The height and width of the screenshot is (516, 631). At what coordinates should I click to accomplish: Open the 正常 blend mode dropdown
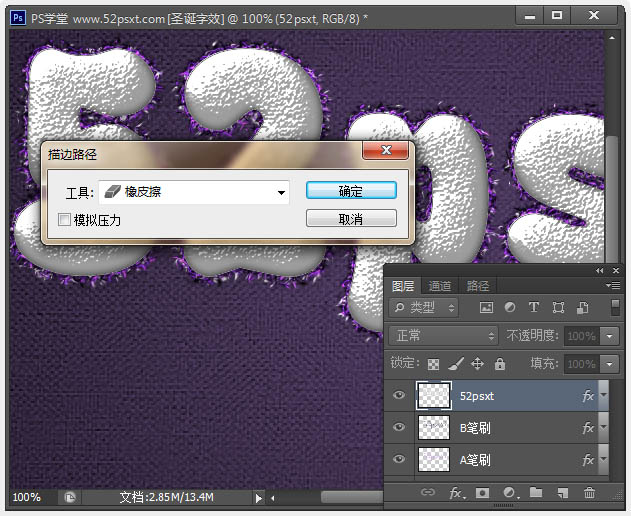pyautogui.click(x=442, y=336)
